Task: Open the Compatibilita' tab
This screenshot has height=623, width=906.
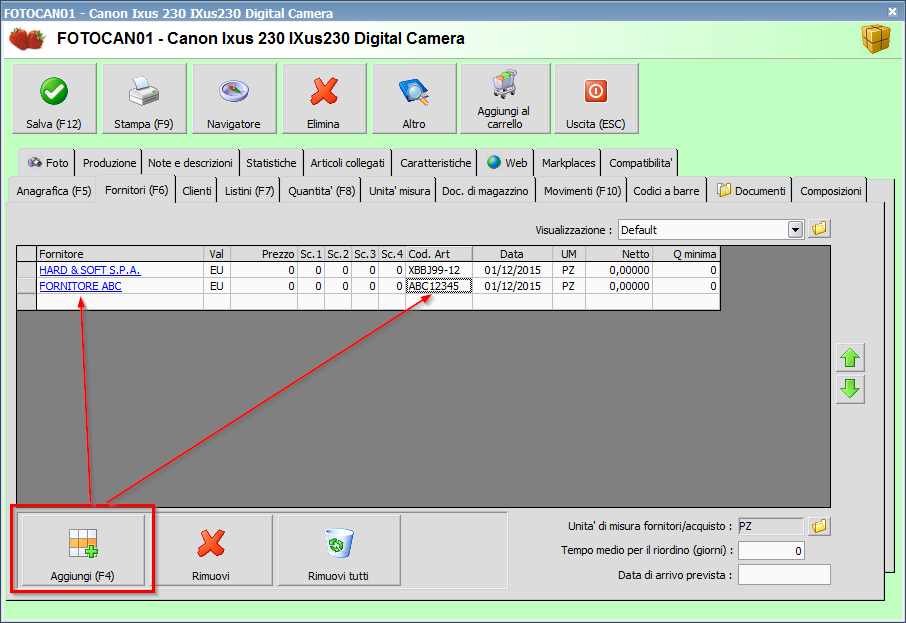Action: coord(640,163)
